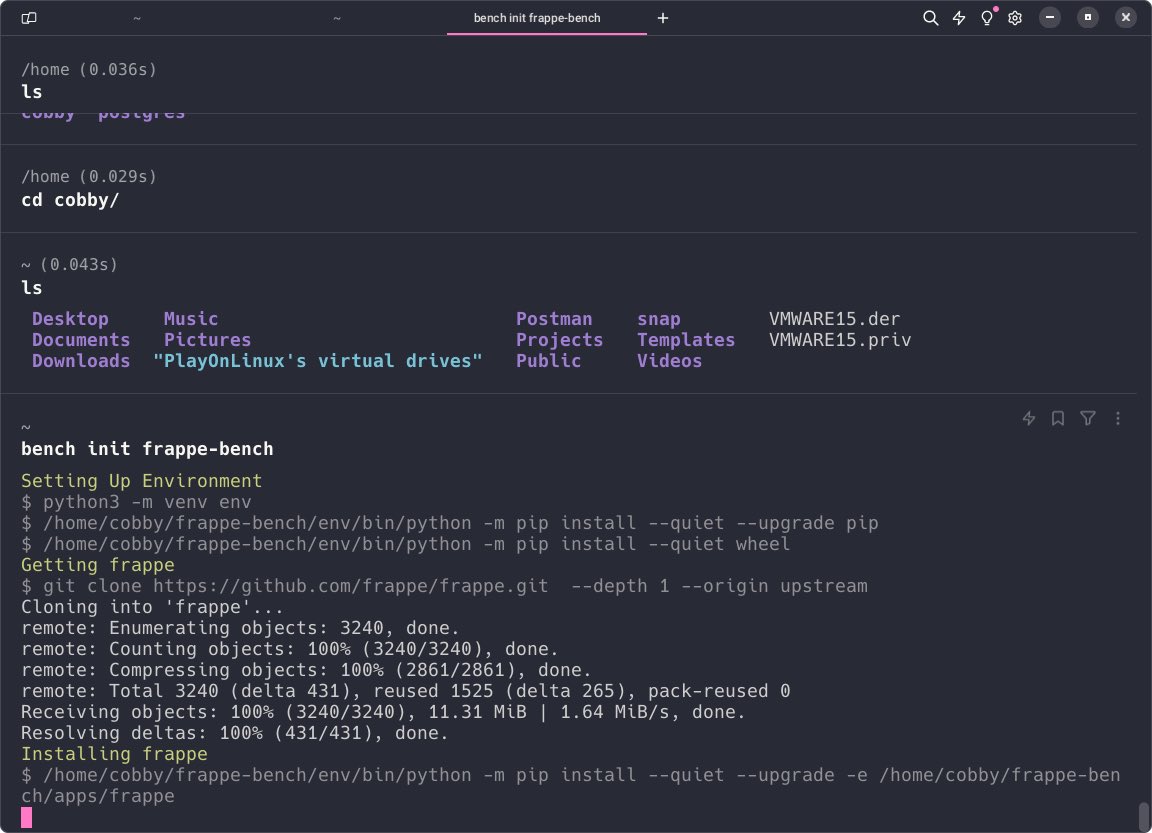
Task: Click the 'Receiving objects' output line
Action: (x=383, y=713)
